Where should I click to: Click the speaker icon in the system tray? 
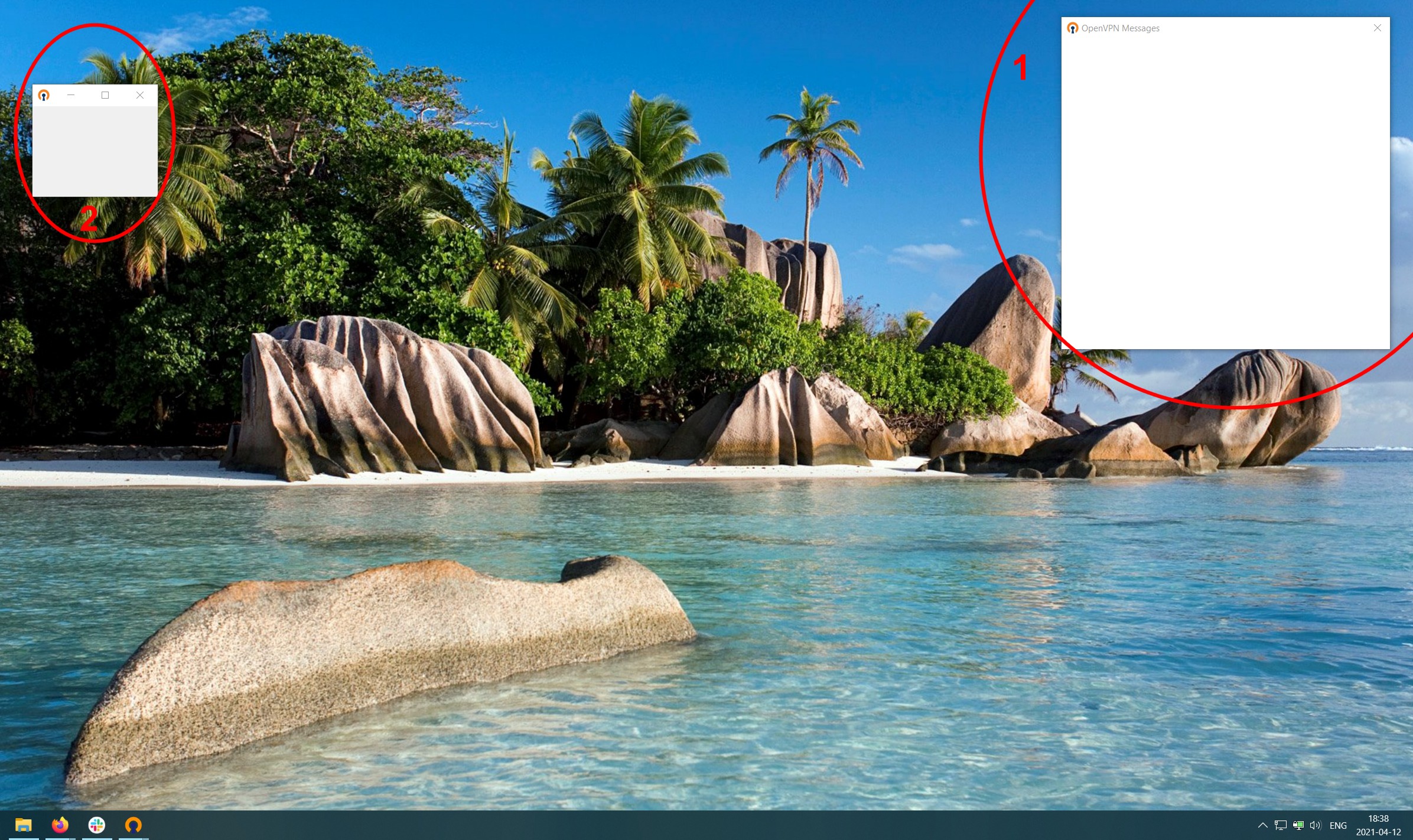1314,826
